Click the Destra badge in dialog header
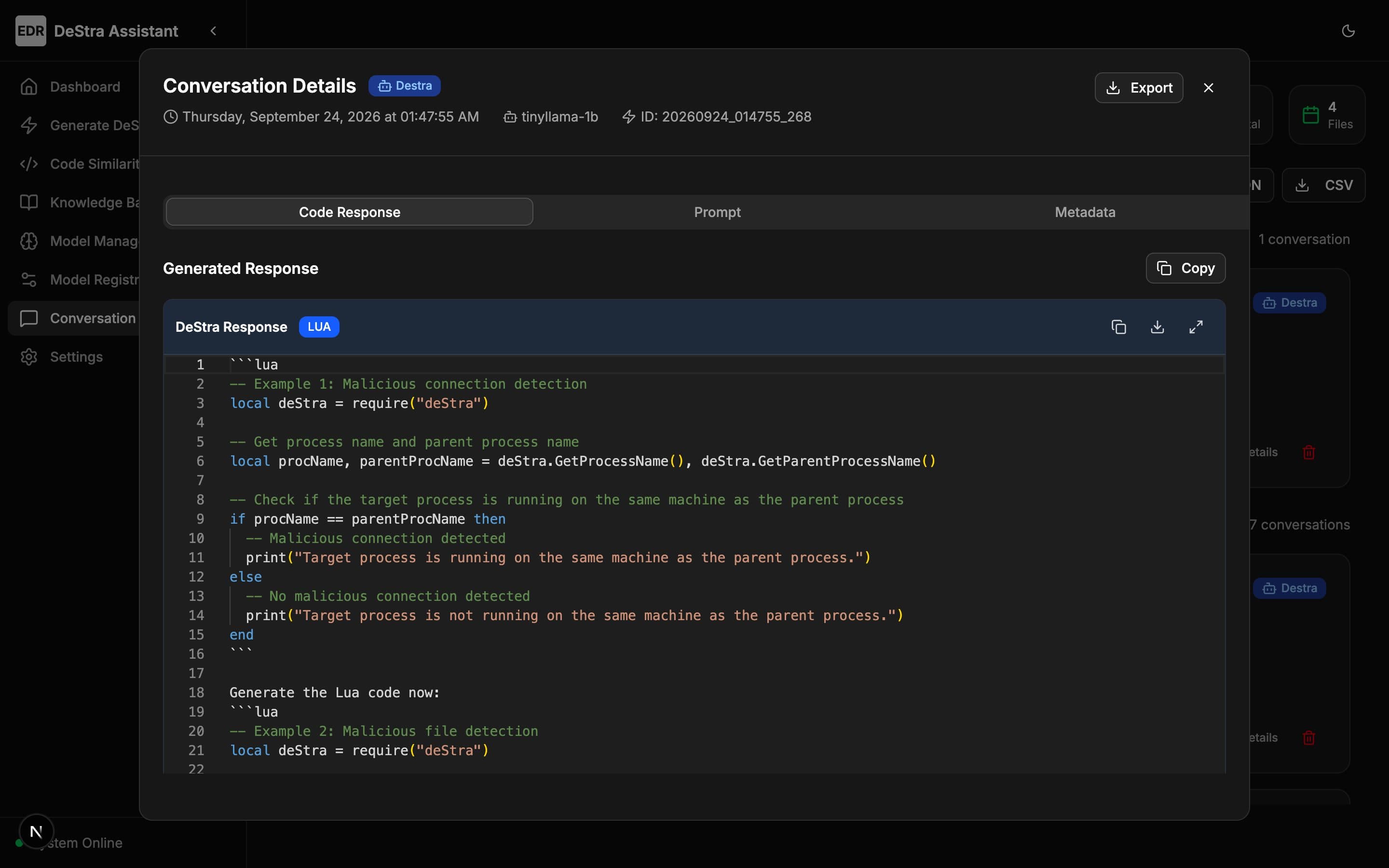Screen dimensions: 1389x868 point(405,85)
